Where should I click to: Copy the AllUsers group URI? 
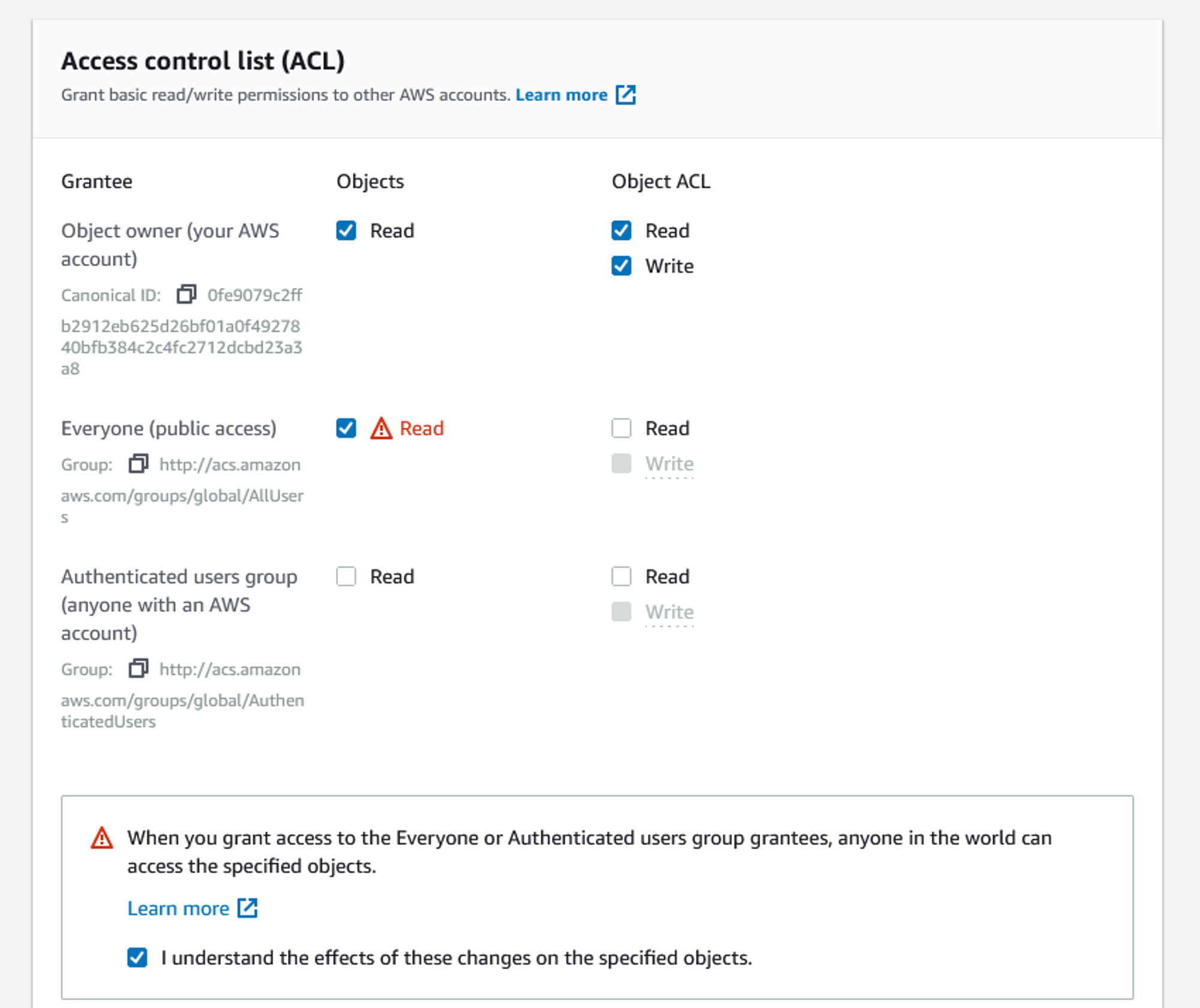click(139, 464)
